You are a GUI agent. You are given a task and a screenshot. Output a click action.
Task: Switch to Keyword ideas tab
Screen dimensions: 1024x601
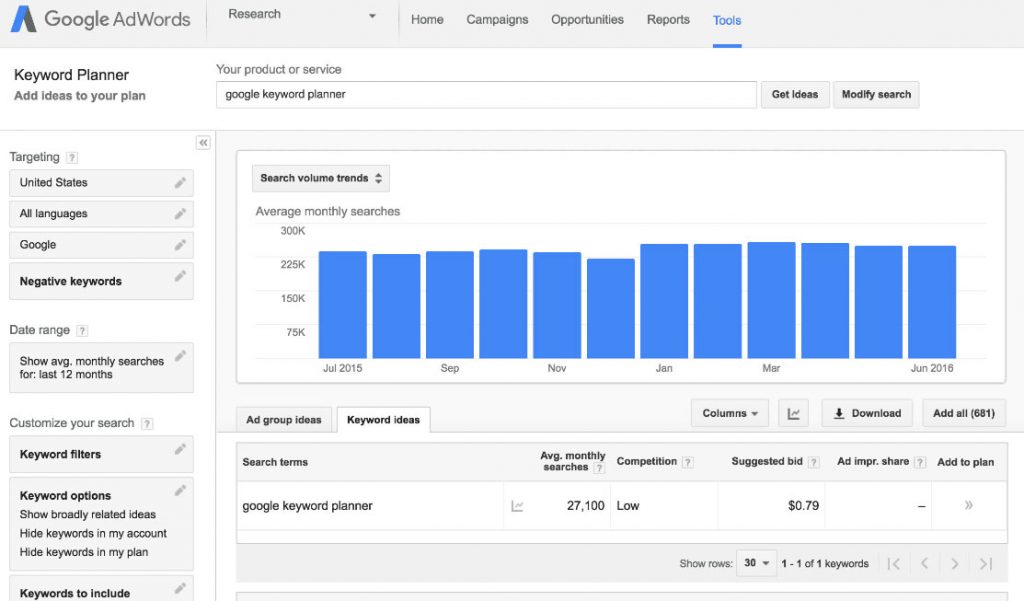pos(383,420)
